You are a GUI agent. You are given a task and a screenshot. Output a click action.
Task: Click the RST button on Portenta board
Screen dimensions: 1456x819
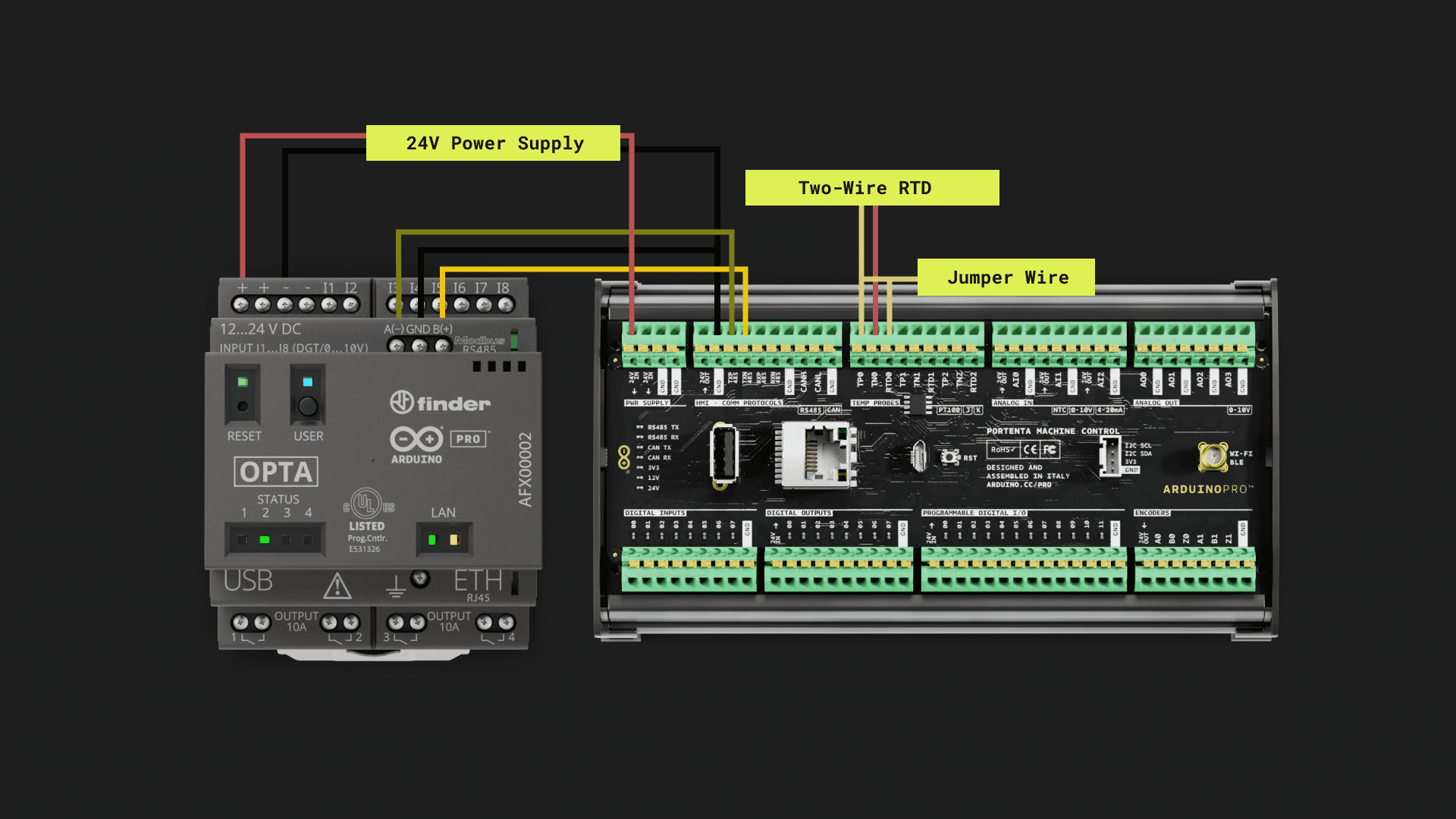949,457
